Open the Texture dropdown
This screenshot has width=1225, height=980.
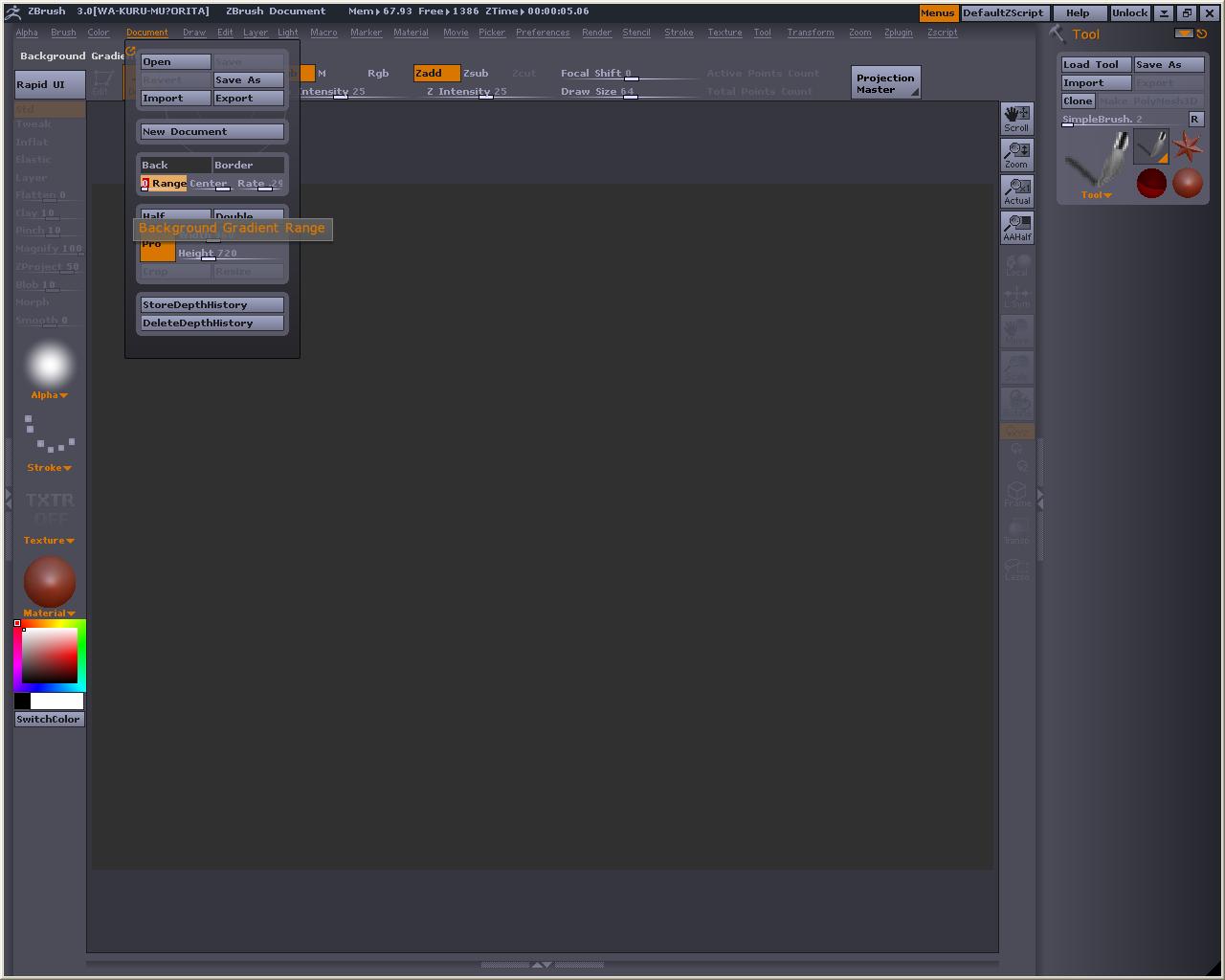coord(49,541)
